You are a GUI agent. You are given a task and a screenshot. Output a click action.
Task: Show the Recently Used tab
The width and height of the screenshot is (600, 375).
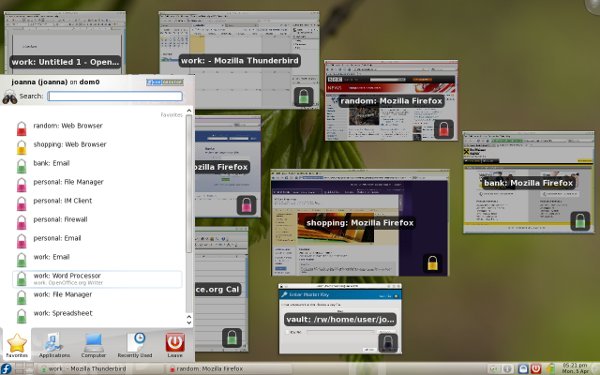coord(135,345)
